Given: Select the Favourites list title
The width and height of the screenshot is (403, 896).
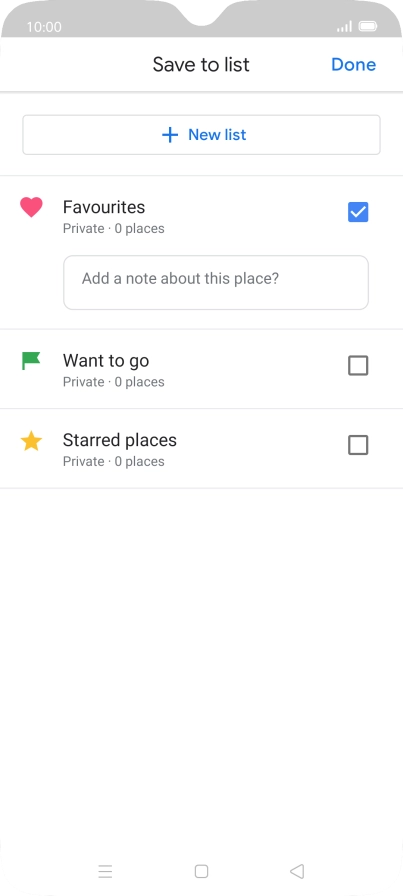Looking at the screenshot, I should click(104, 207).
